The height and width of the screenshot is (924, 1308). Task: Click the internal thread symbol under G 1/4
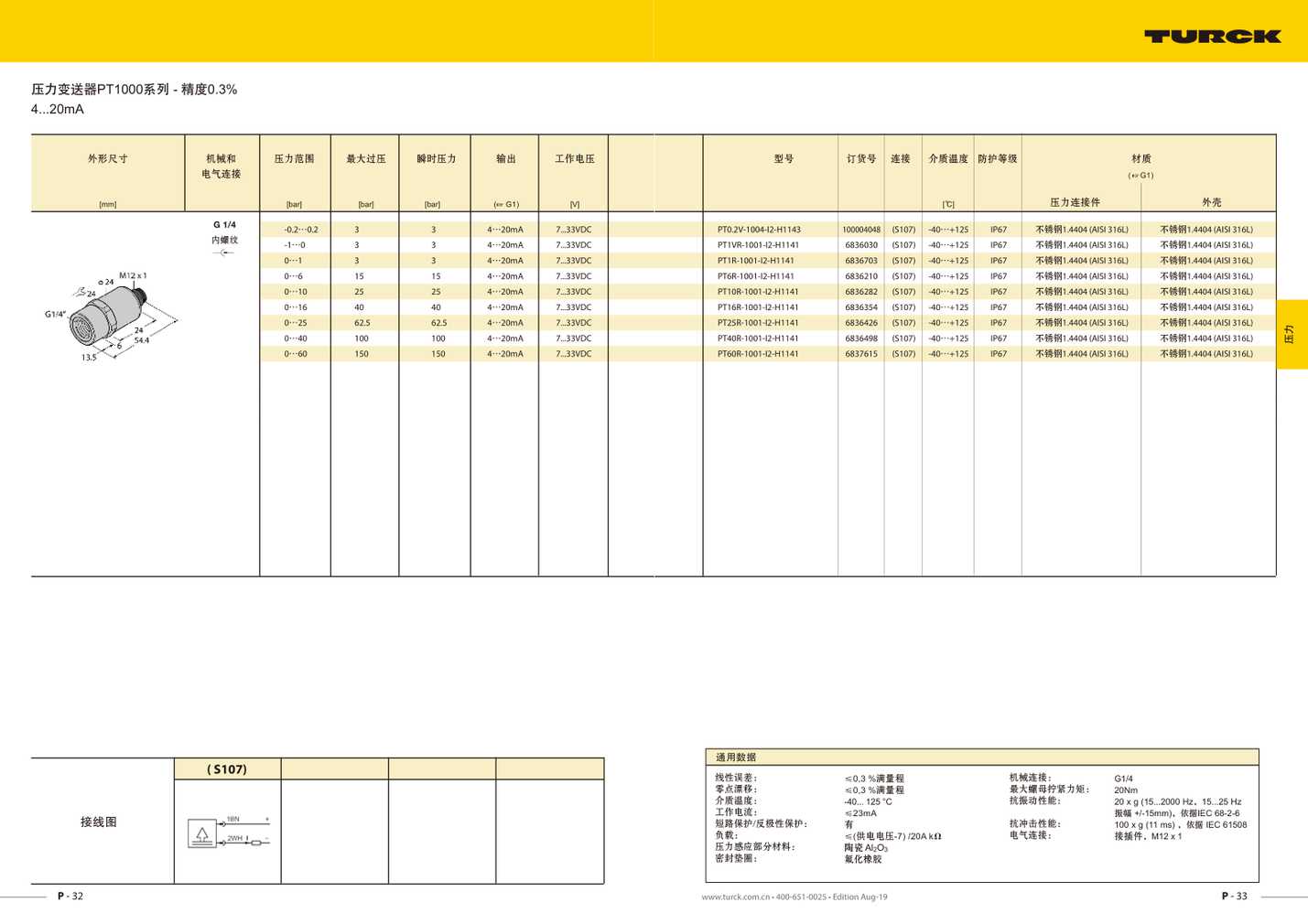(x=224, y=252)
